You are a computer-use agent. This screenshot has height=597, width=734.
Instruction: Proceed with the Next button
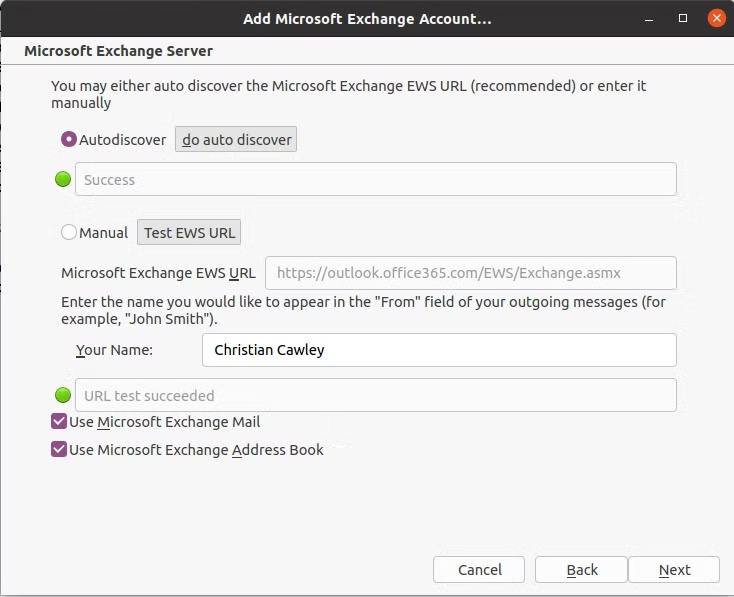point(674,569)
